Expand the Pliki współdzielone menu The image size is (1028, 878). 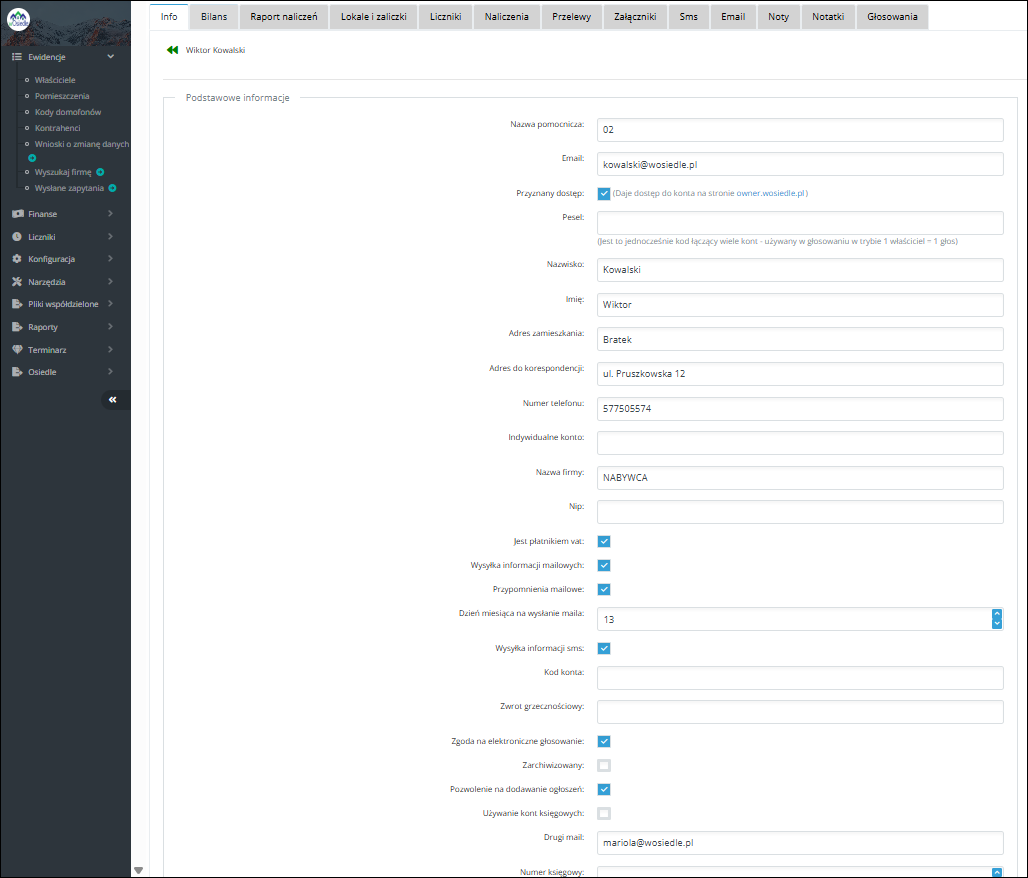65,304
